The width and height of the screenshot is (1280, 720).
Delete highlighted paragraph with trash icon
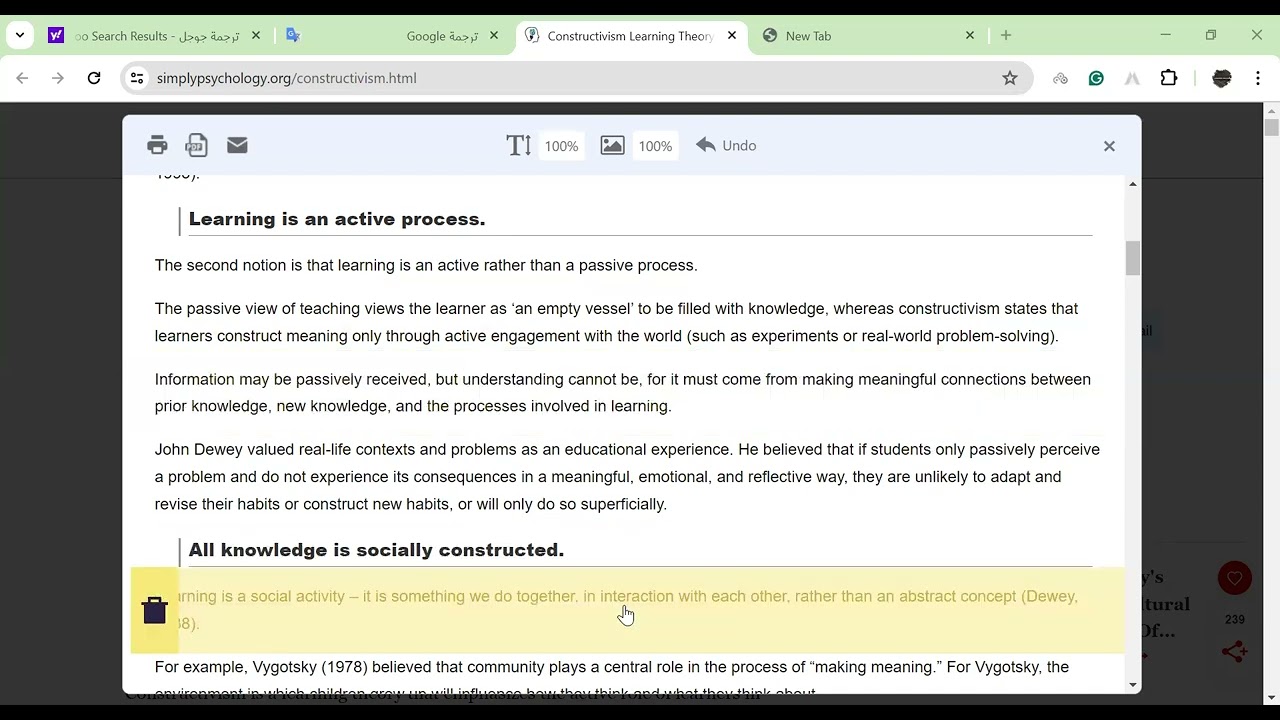[x=154, y=610]
